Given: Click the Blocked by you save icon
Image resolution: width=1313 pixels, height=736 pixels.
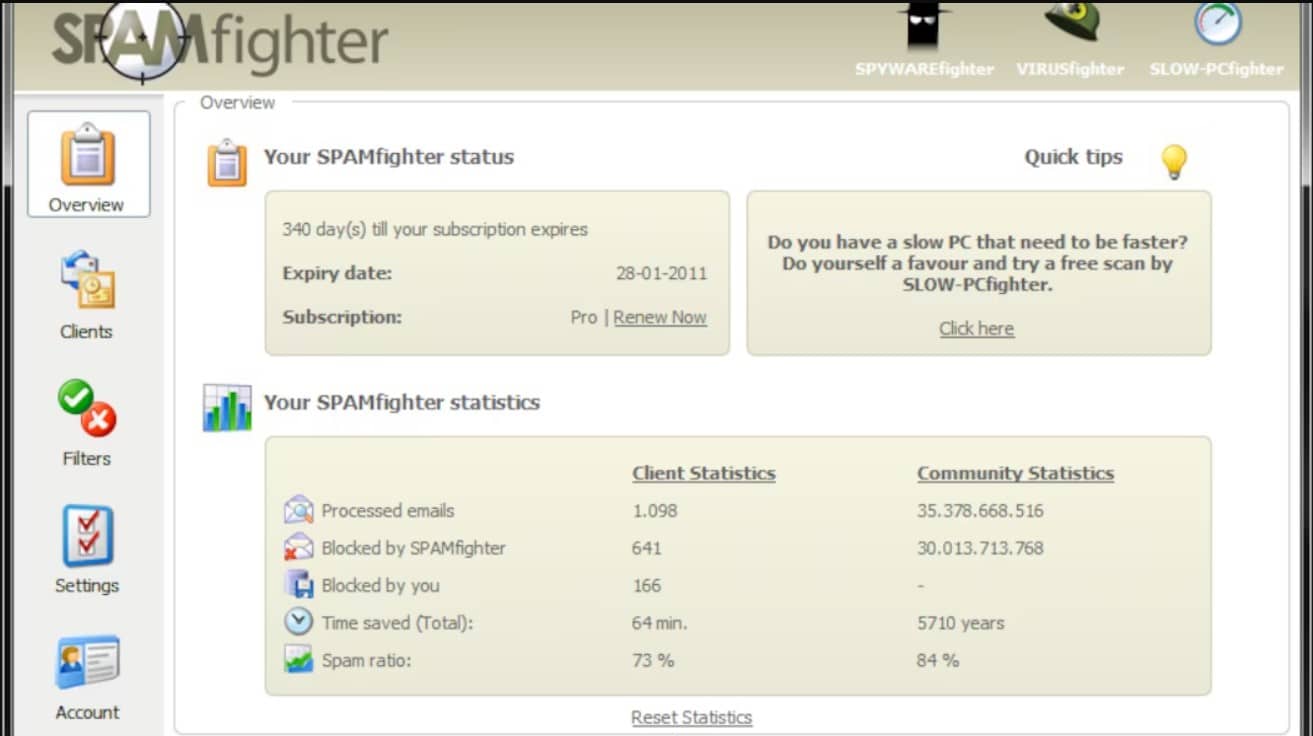Looking at the screenshot, I should pos(299,584).
